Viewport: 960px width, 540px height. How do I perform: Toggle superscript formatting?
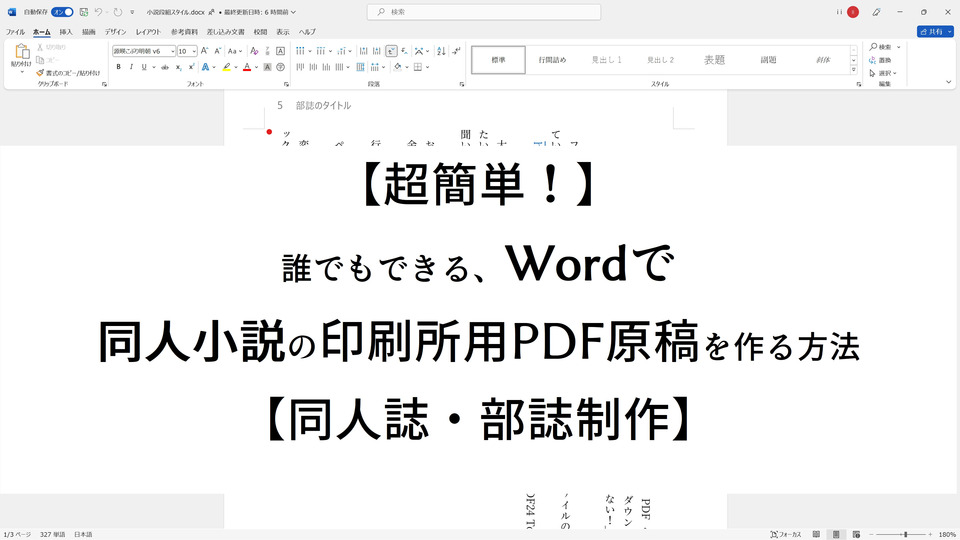(191, 67)
